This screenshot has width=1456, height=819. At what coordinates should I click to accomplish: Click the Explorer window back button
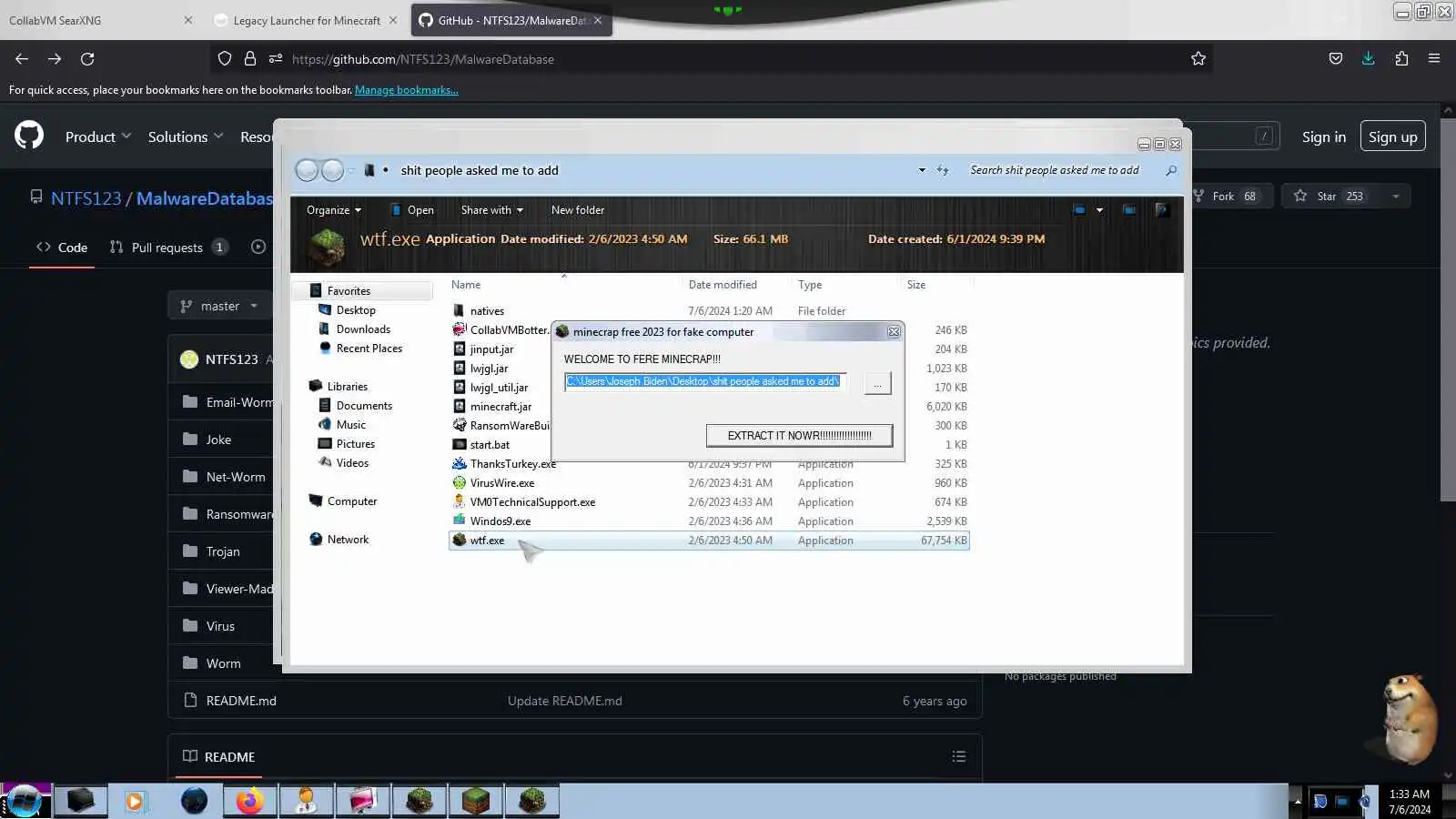click(308, 170)
